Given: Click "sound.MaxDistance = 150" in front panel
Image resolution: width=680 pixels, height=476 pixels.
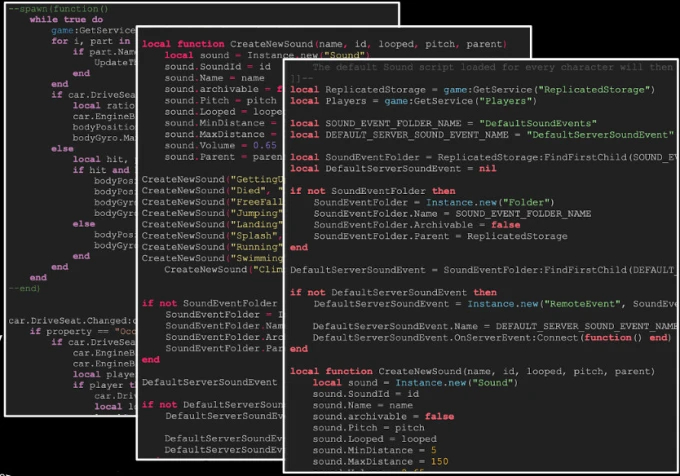Looking at the screenshot, I should tap(380, 461).
